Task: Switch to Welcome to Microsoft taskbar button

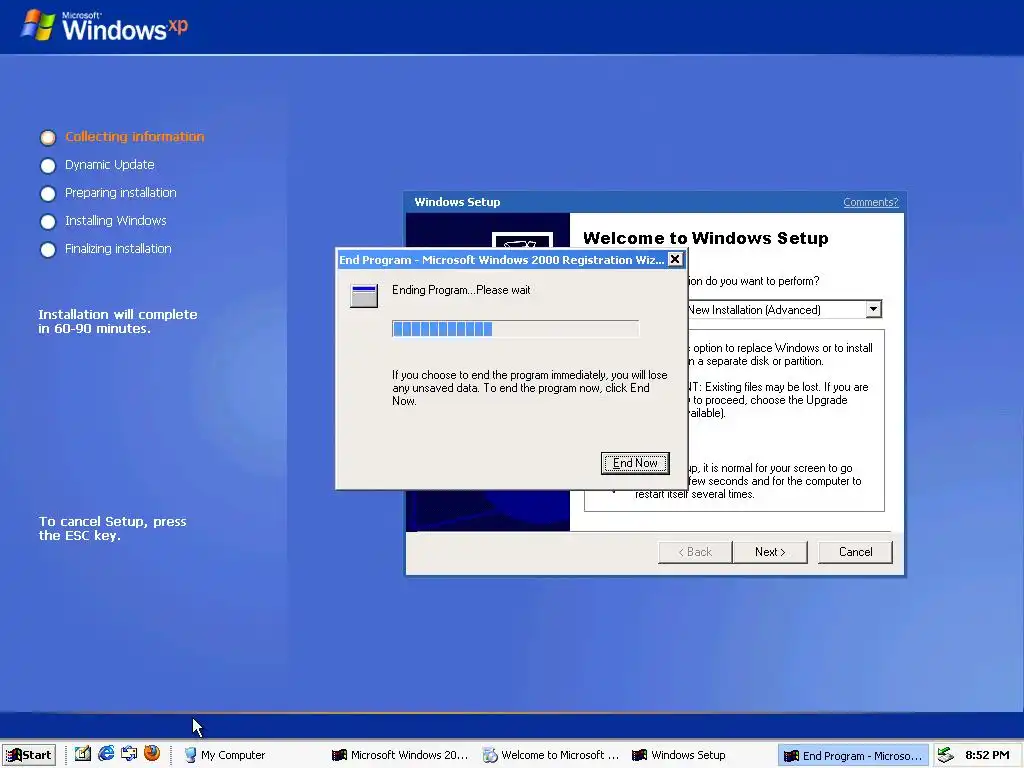Action: 551,755
